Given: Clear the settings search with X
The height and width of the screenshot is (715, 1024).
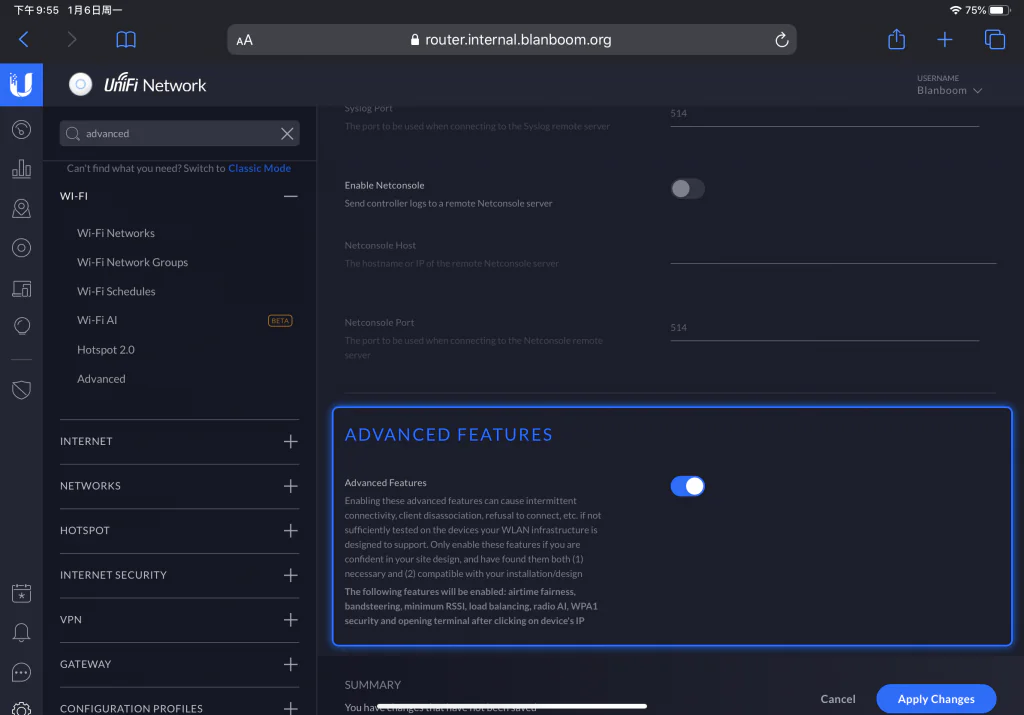Looking at the screenshot, I should point(287,134).
